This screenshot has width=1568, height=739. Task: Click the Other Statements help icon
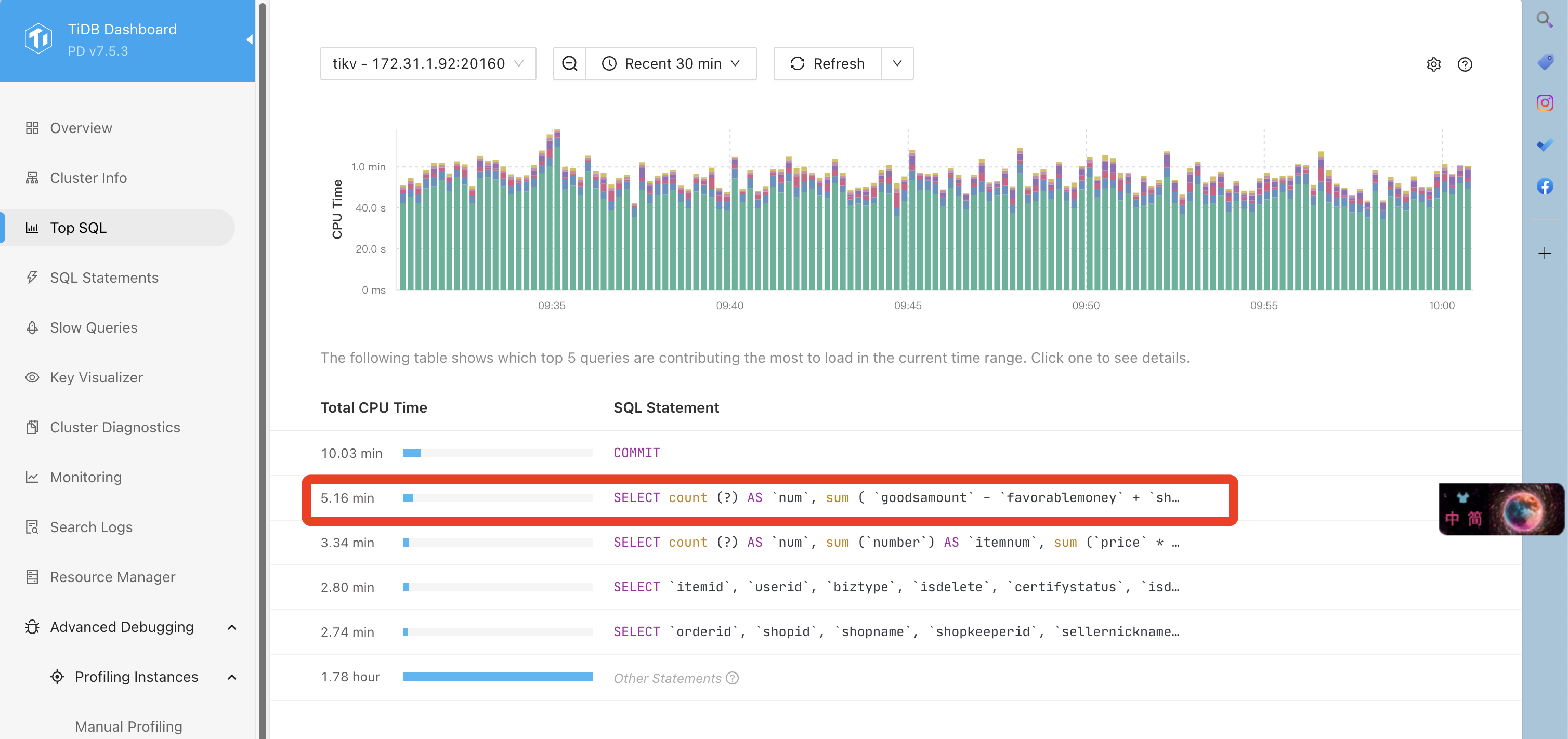click(733, 678)
